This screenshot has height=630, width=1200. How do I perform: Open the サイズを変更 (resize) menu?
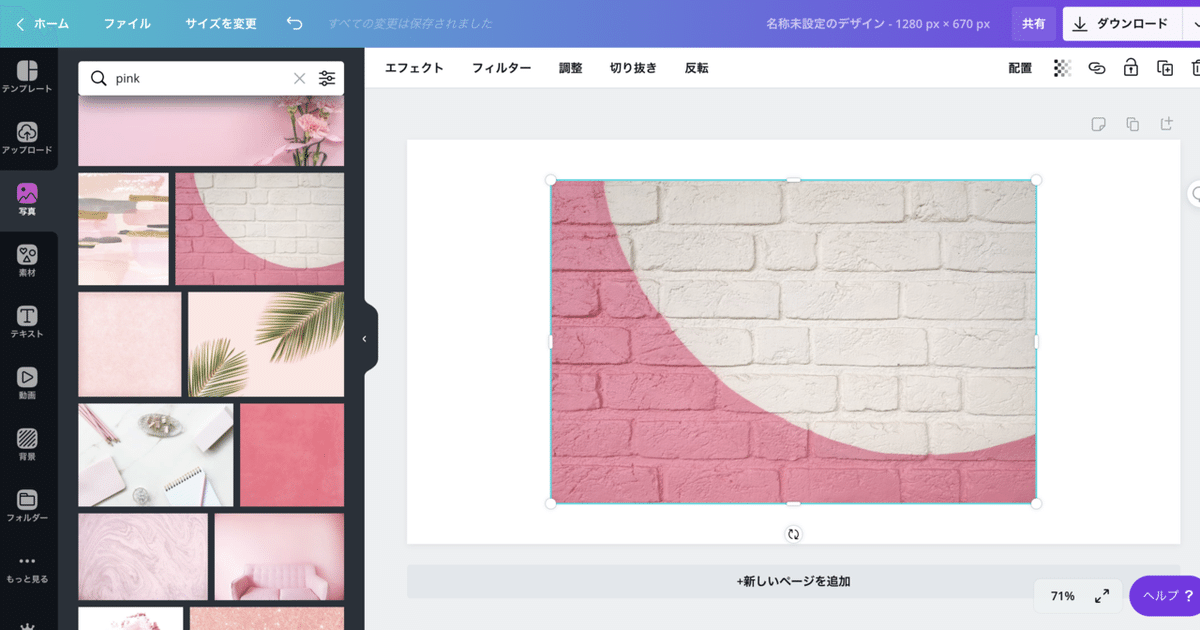[221, 23]
